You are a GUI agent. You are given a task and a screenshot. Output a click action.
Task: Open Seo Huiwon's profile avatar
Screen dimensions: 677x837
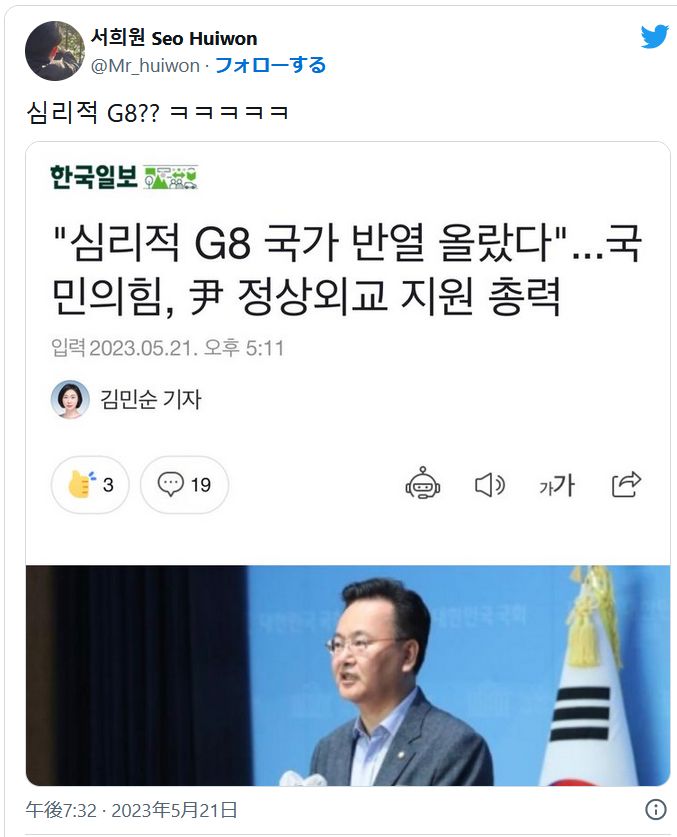(55, 51)
